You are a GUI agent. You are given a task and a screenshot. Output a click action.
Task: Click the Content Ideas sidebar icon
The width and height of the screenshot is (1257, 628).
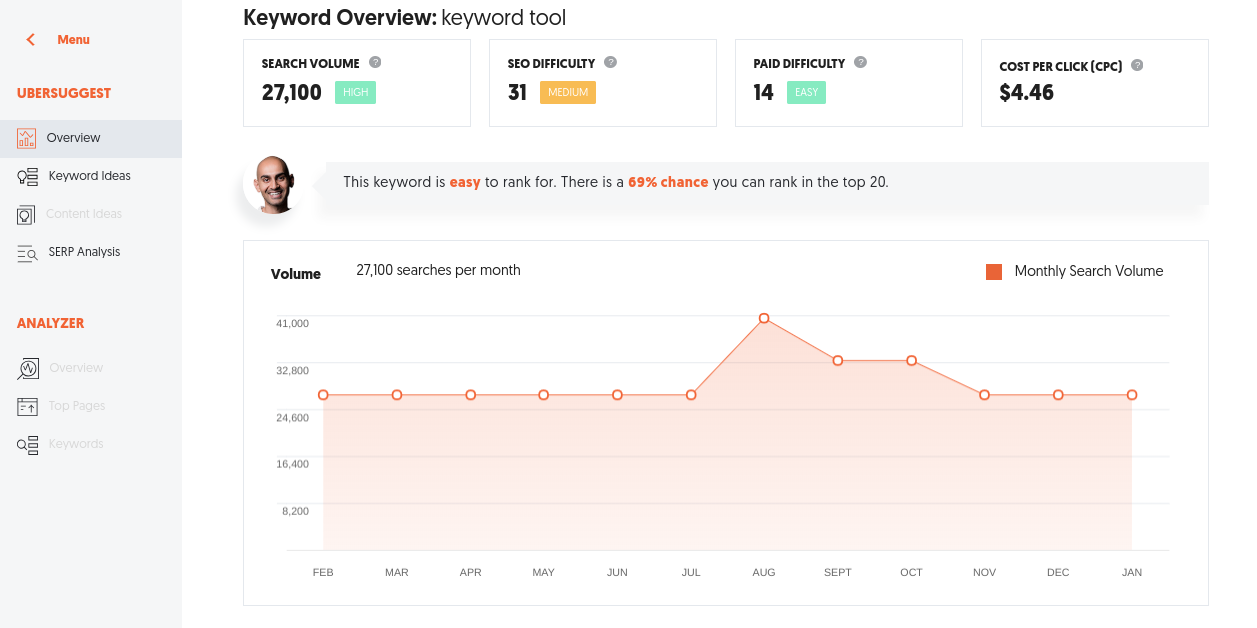27,215
